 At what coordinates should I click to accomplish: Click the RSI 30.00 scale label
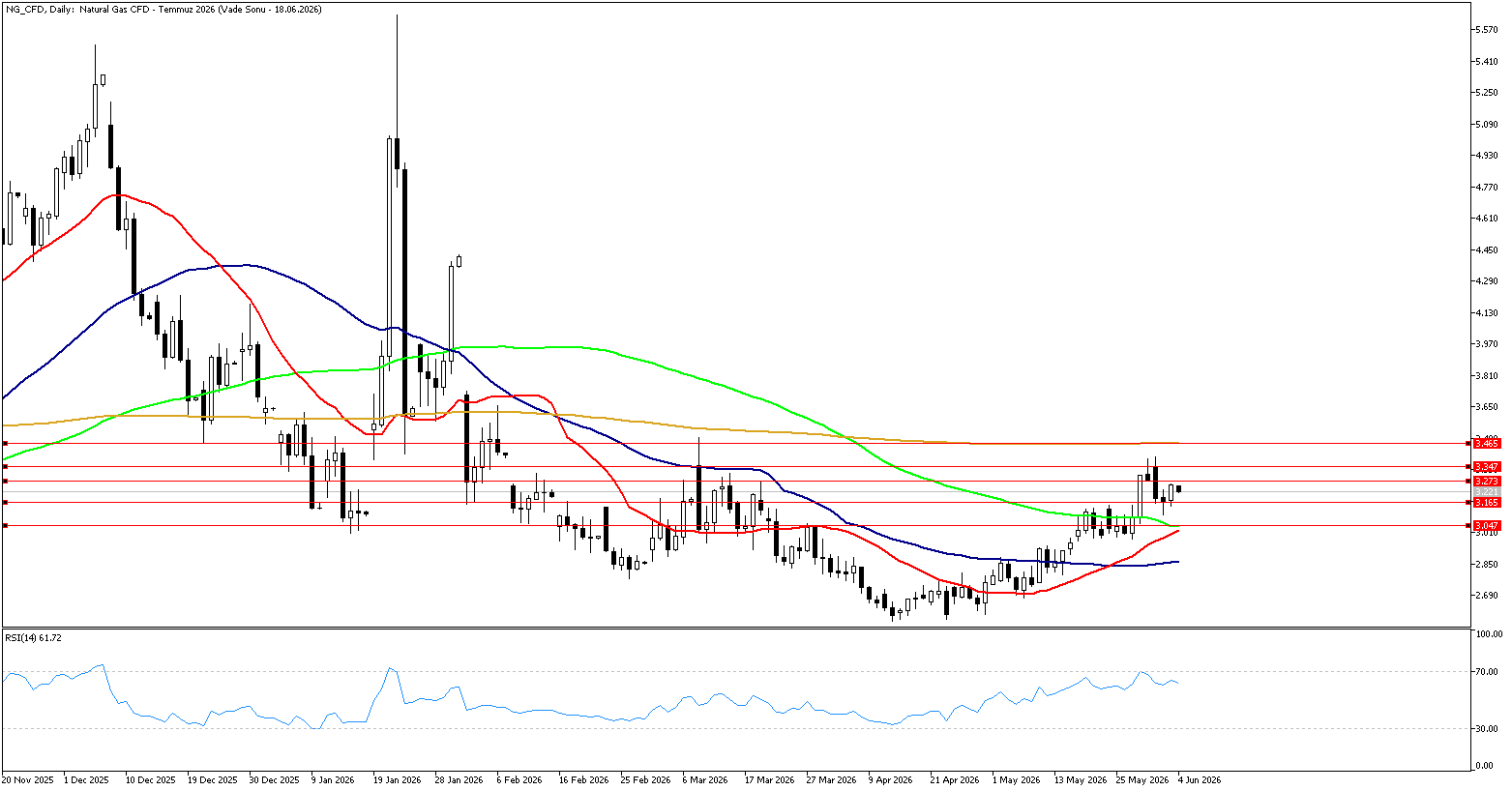pyautogui.click(x=1487, y=729)
